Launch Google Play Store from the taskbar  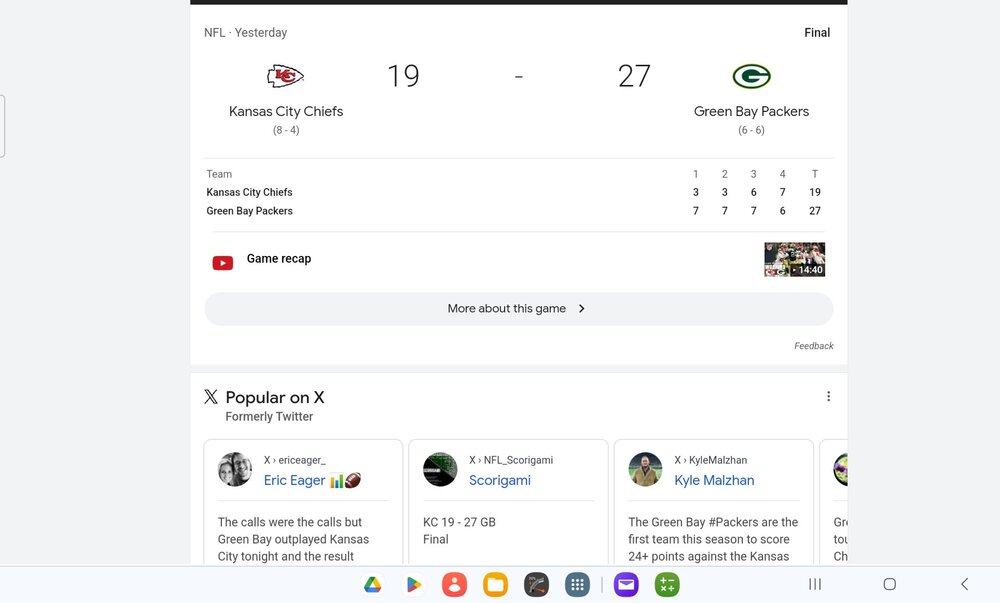413,585
